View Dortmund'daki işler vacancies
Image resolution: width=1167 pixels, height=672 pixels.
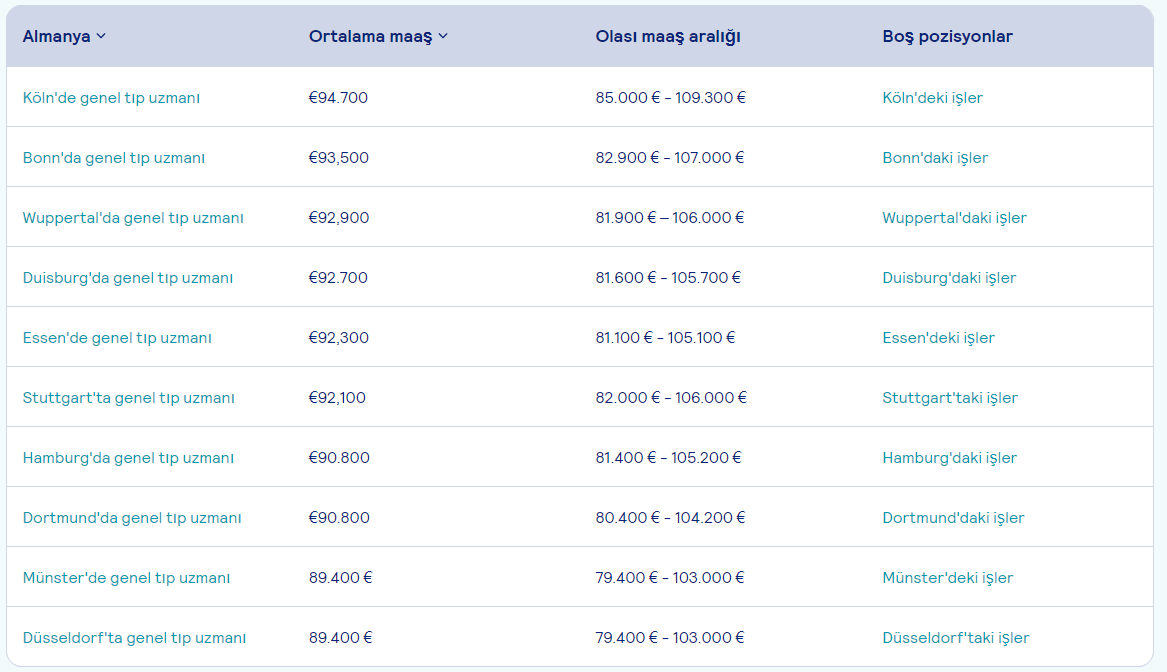tap(953, 518)
